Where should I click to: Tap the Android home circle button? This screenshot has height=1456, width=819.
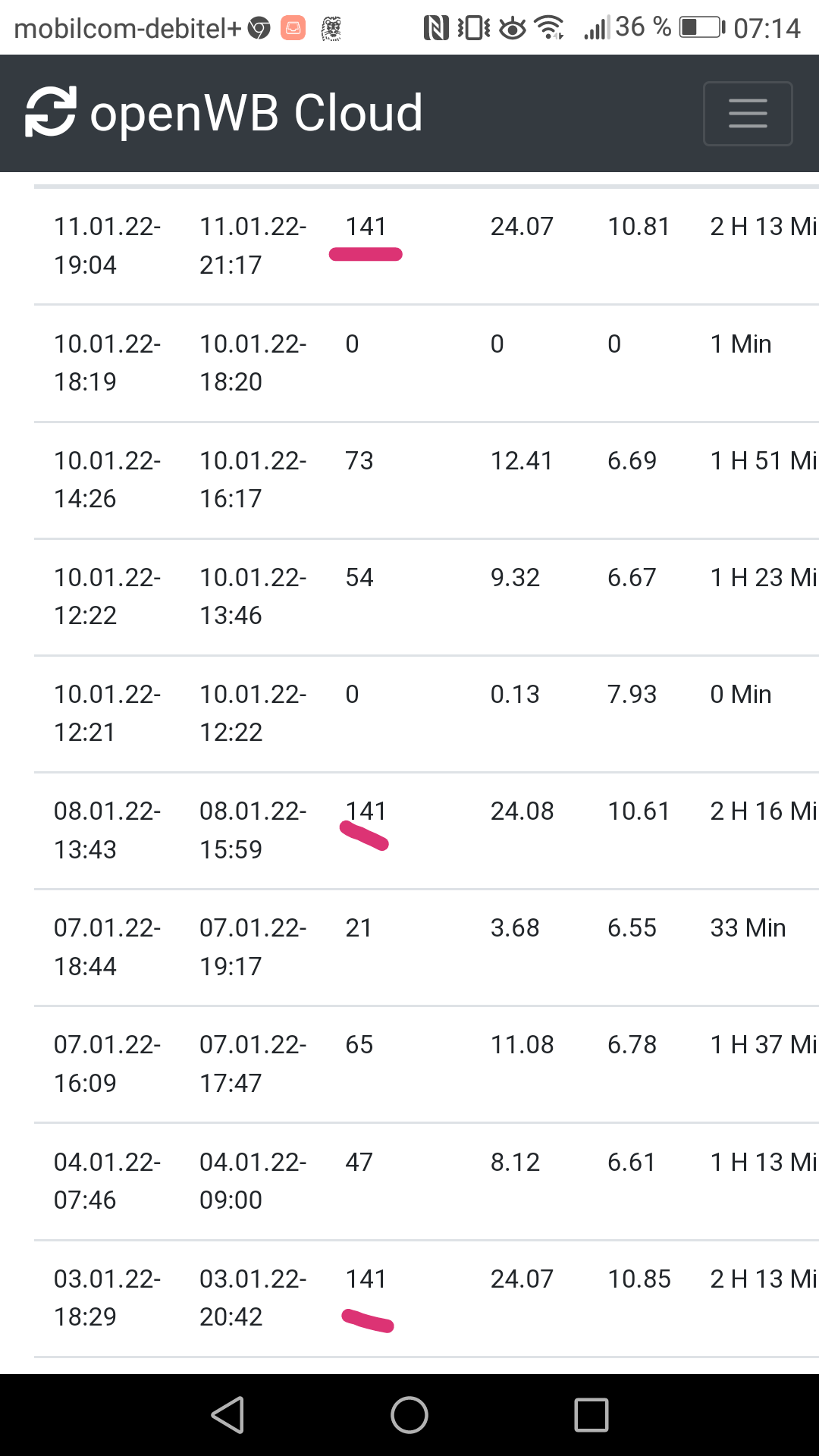(409, 1415)
